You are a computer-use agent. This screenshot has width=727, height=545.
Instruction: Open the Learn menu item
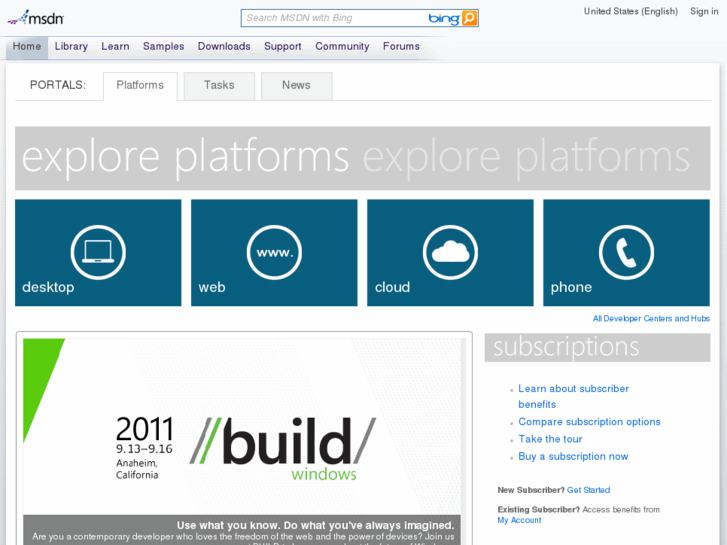(x=115, y=46)
